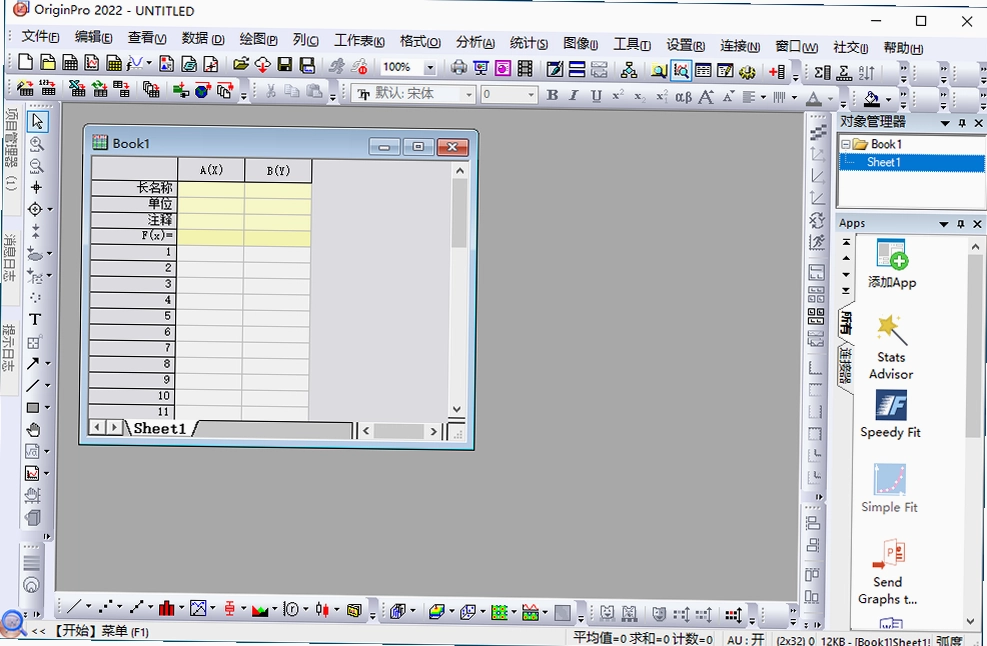The width and height of the screenshot is (987, 646).
Task: Open file with the Open folder icon
Action: click(x=240, y=64)
